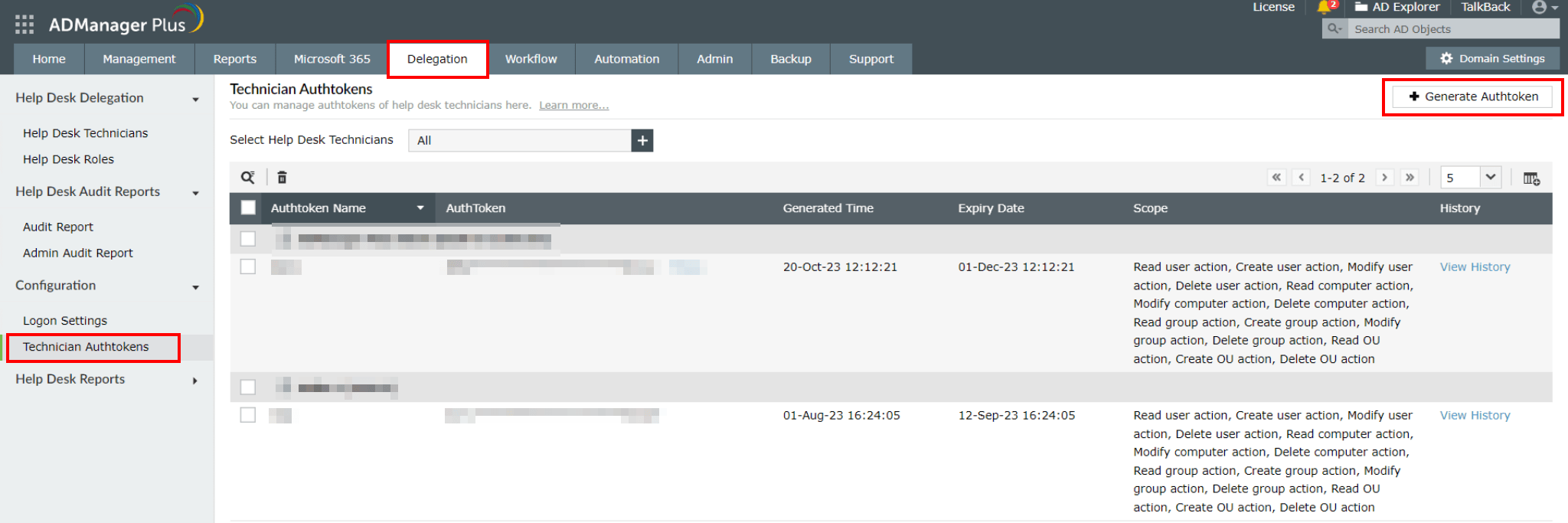The width and height of the screenshot is (1568, 523).
Task: Open the table search icon
Action: pos(248,178)
